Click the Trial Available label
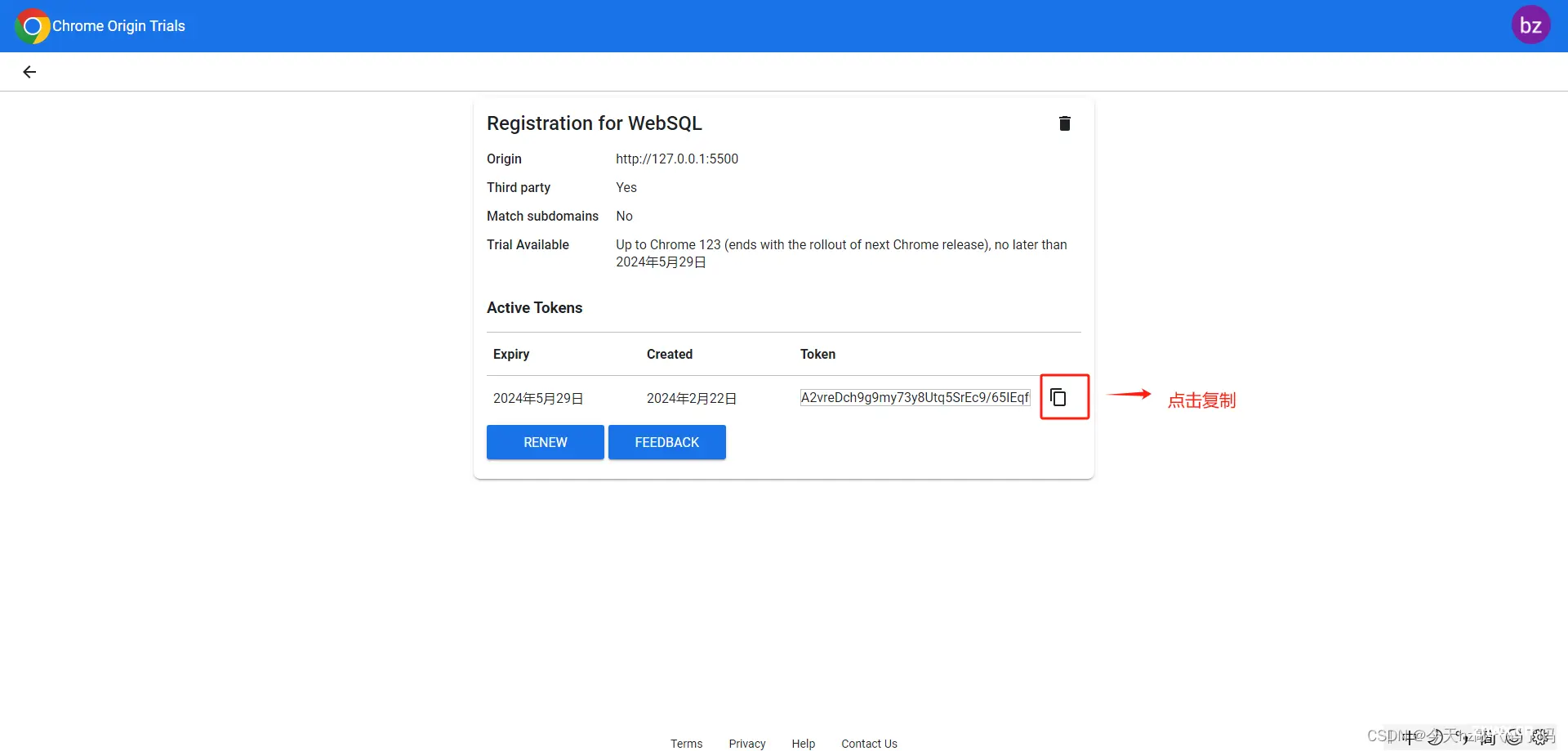The width and height of the screenshot is (1568, 751). [x=528, y=245]
